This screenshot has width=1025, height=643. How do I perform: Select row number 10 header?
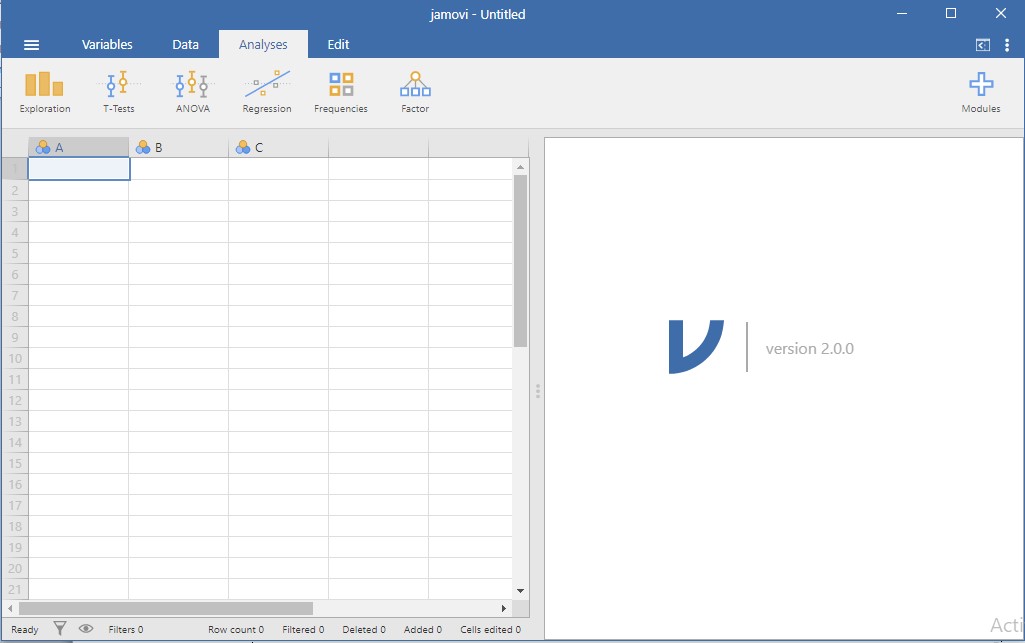[x=15, y=358]
